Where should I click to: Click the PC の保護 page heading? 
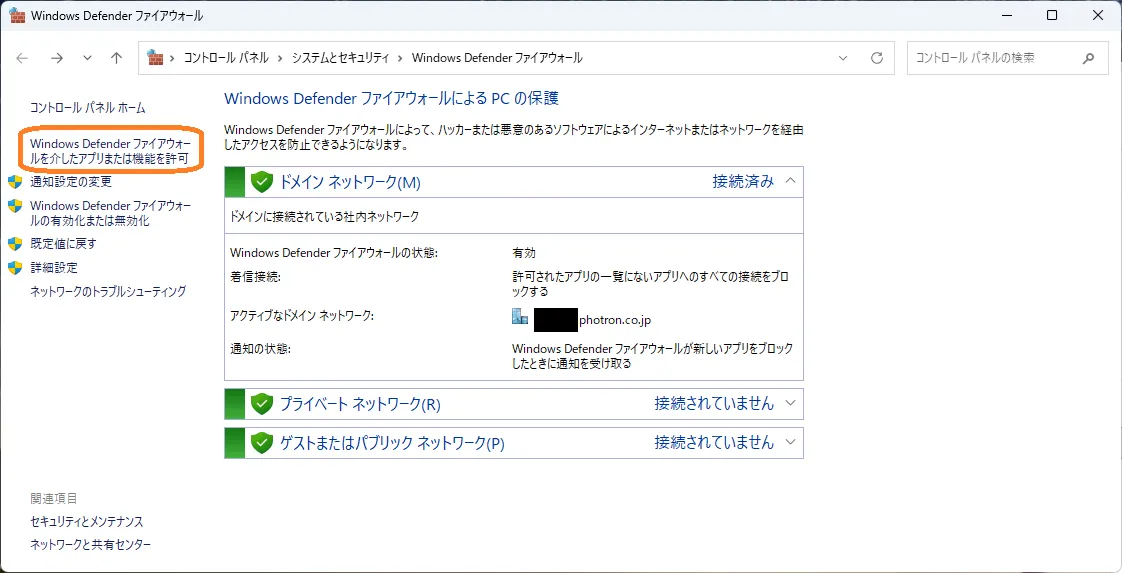click(x=391, y=98)
